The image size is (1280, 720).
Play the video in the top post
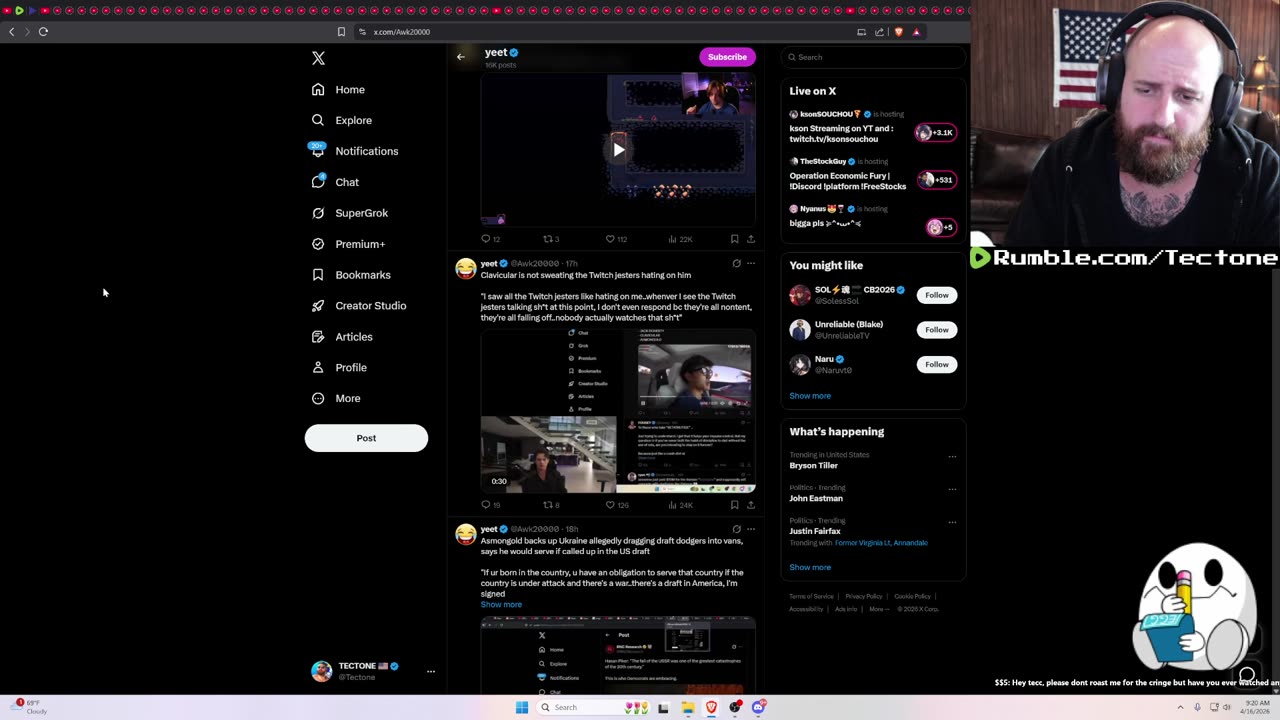pos(618,150)
